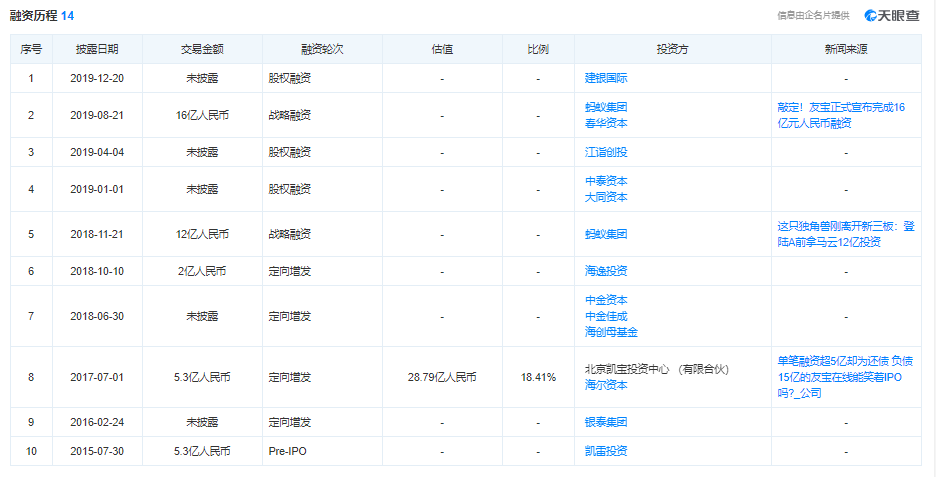Open news link about 16亿元人民币融资
Viewport: 936px width, 477px height.
pyautogui.click(x=841, y=115)
